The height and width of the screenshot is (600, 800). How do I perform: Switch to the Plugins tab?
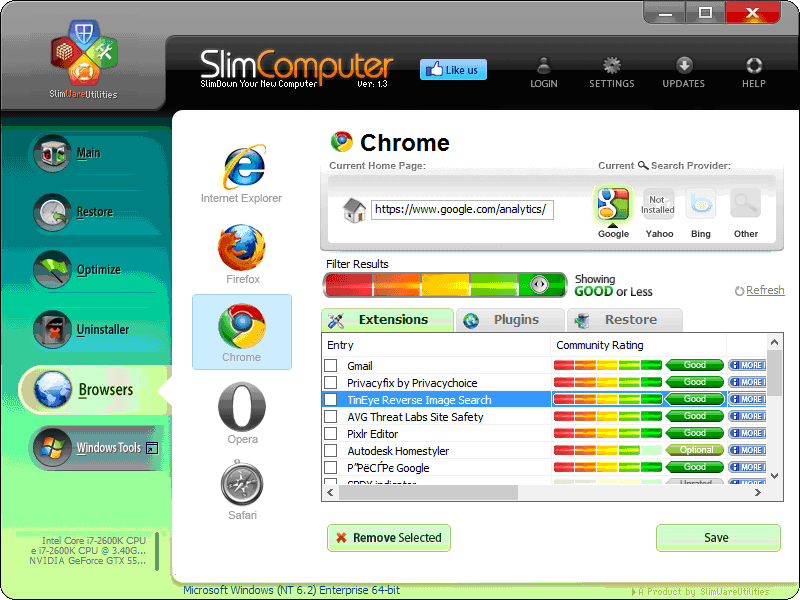coord(510,320)
